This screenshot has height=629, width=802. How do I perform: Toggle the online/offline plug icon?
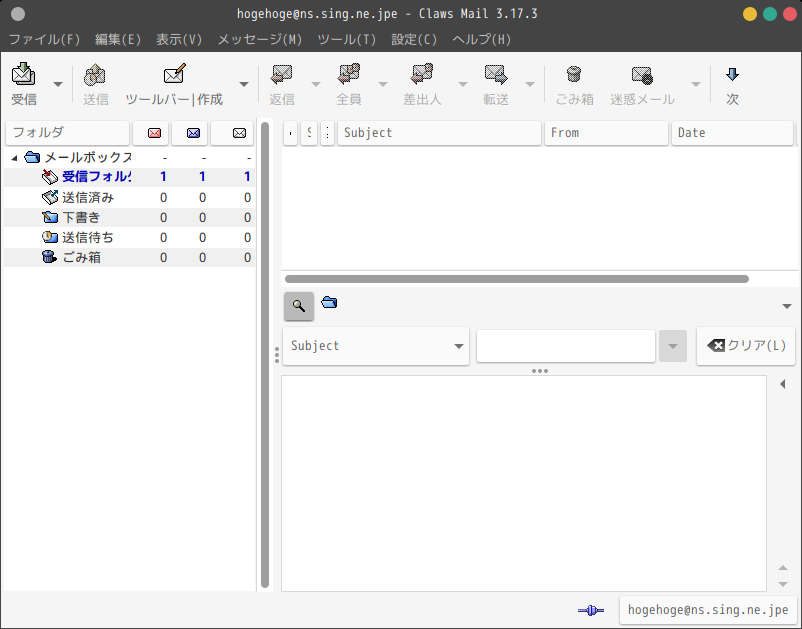point(591,610)
